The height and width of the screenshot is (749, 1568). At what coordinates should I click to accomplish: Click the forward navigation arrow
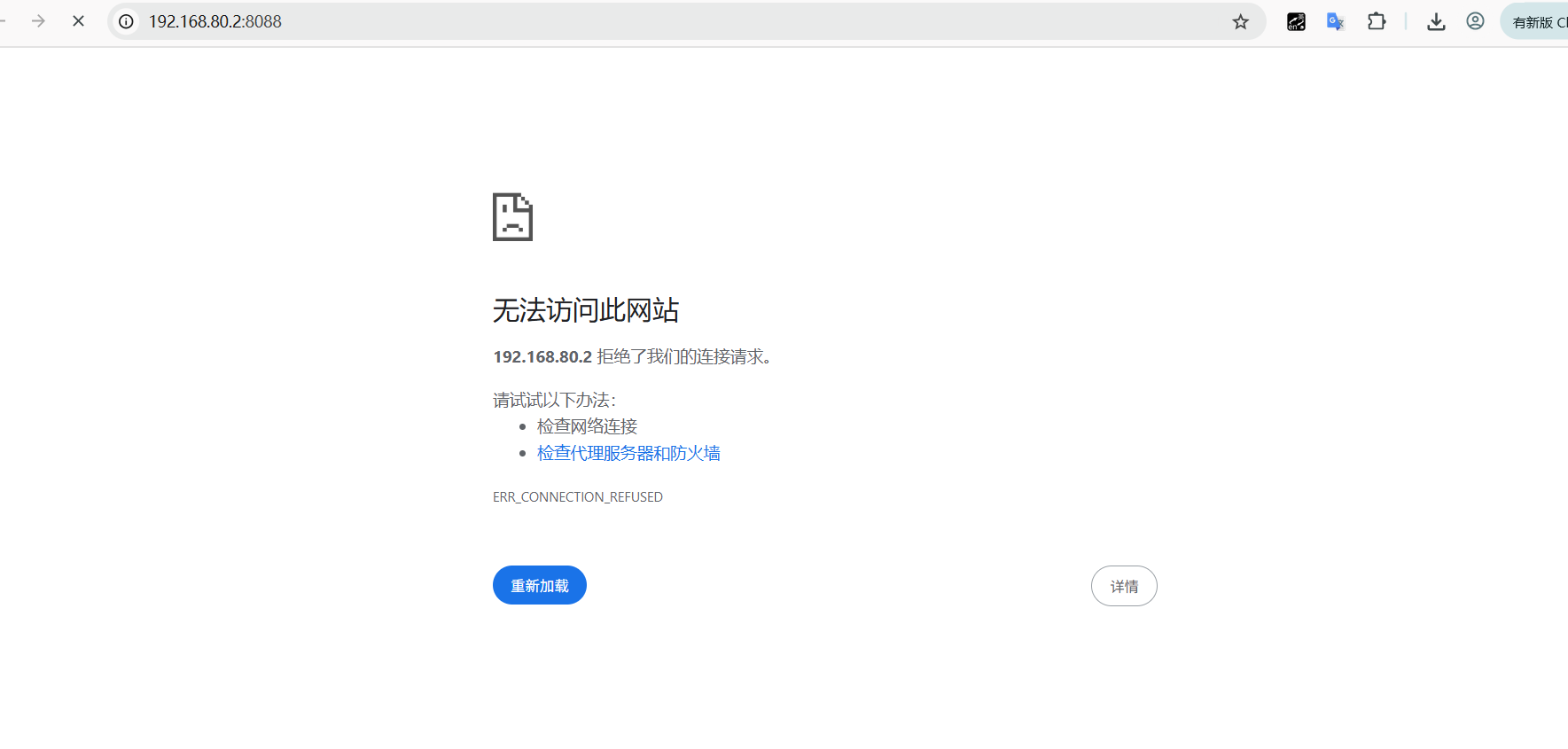click(x=38, y=21)
